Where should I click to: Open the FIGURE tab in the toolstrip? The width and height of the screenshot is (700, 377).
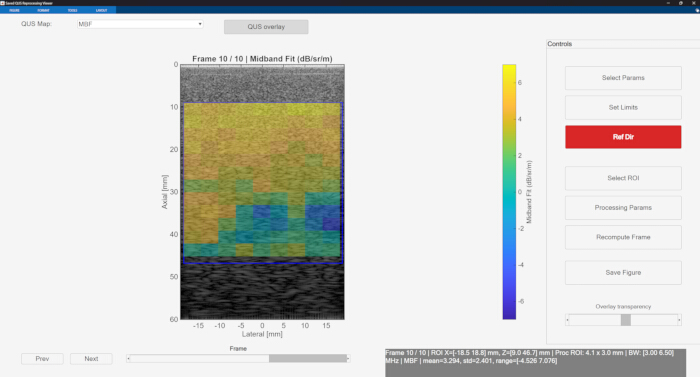point(14,10)
